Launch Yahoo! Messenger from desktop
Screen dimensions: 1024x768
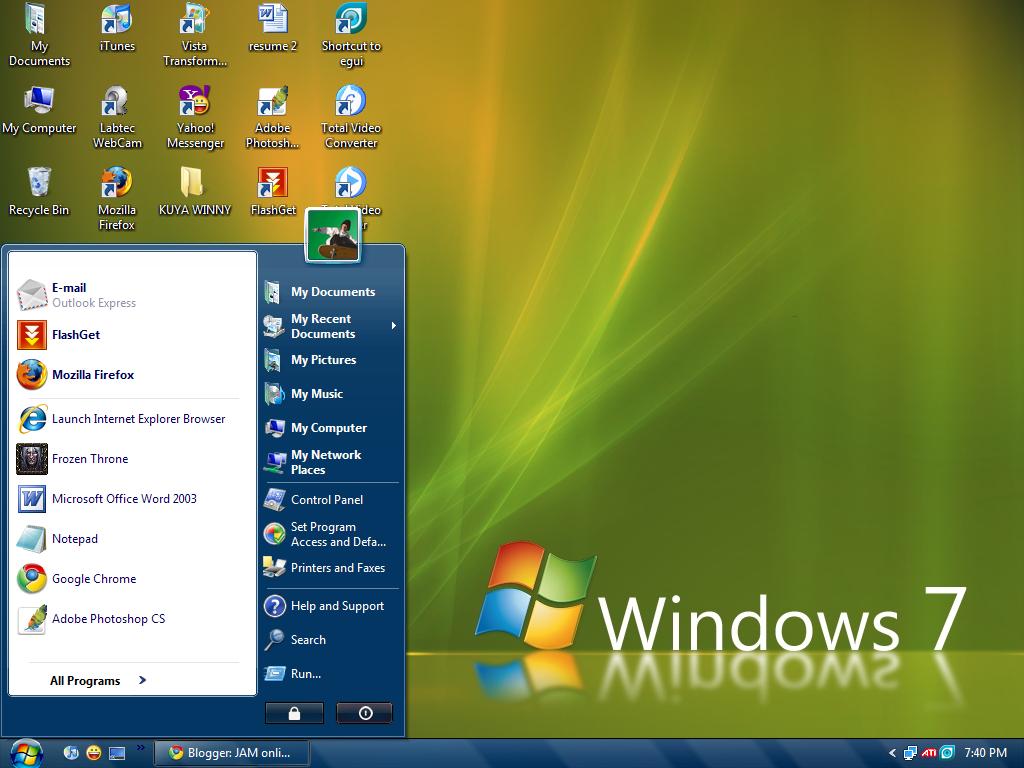[x=195, y=118]
